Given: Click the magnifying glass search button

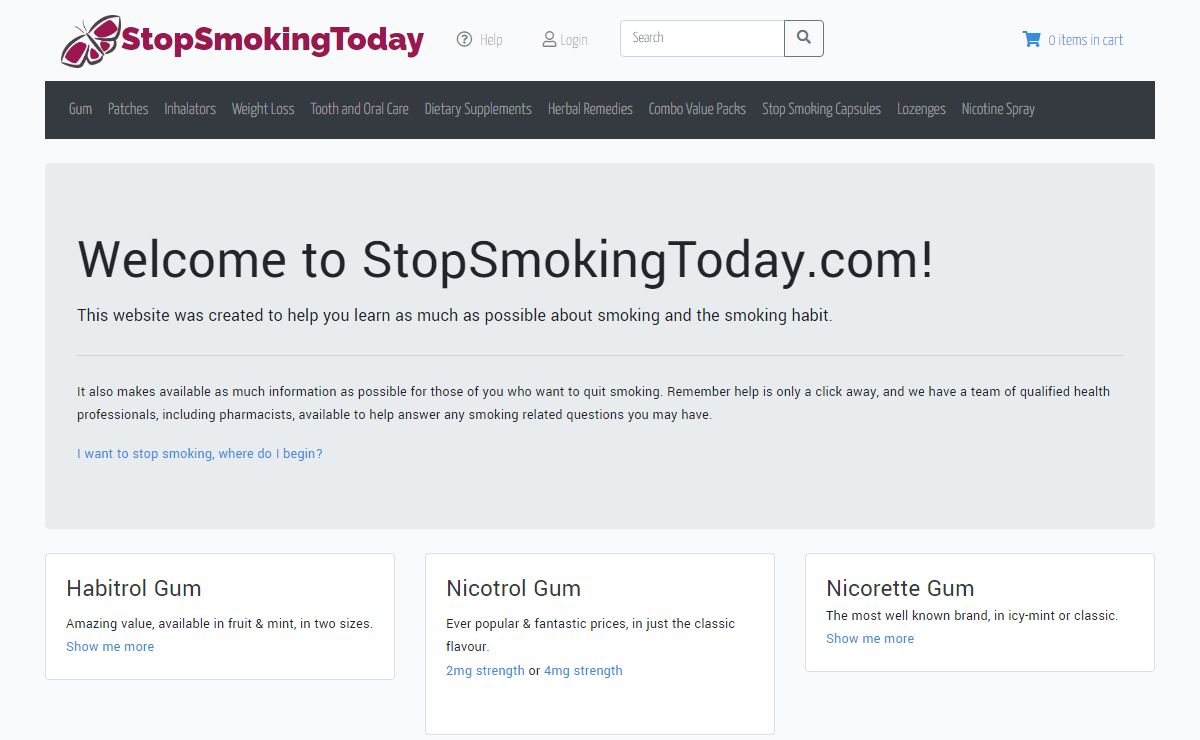Looking at the screenshot, I should [x=804, y=38].
